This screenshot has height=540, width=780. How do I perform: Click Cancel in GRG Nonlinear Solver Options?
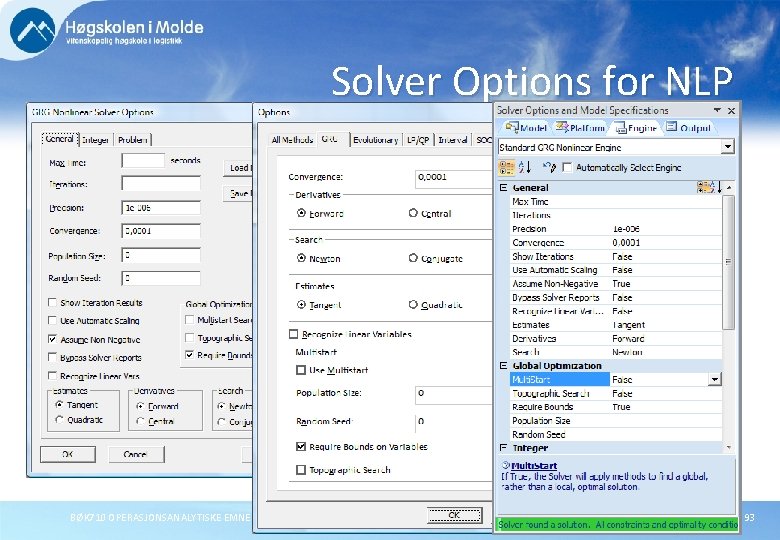click(136, 454)
